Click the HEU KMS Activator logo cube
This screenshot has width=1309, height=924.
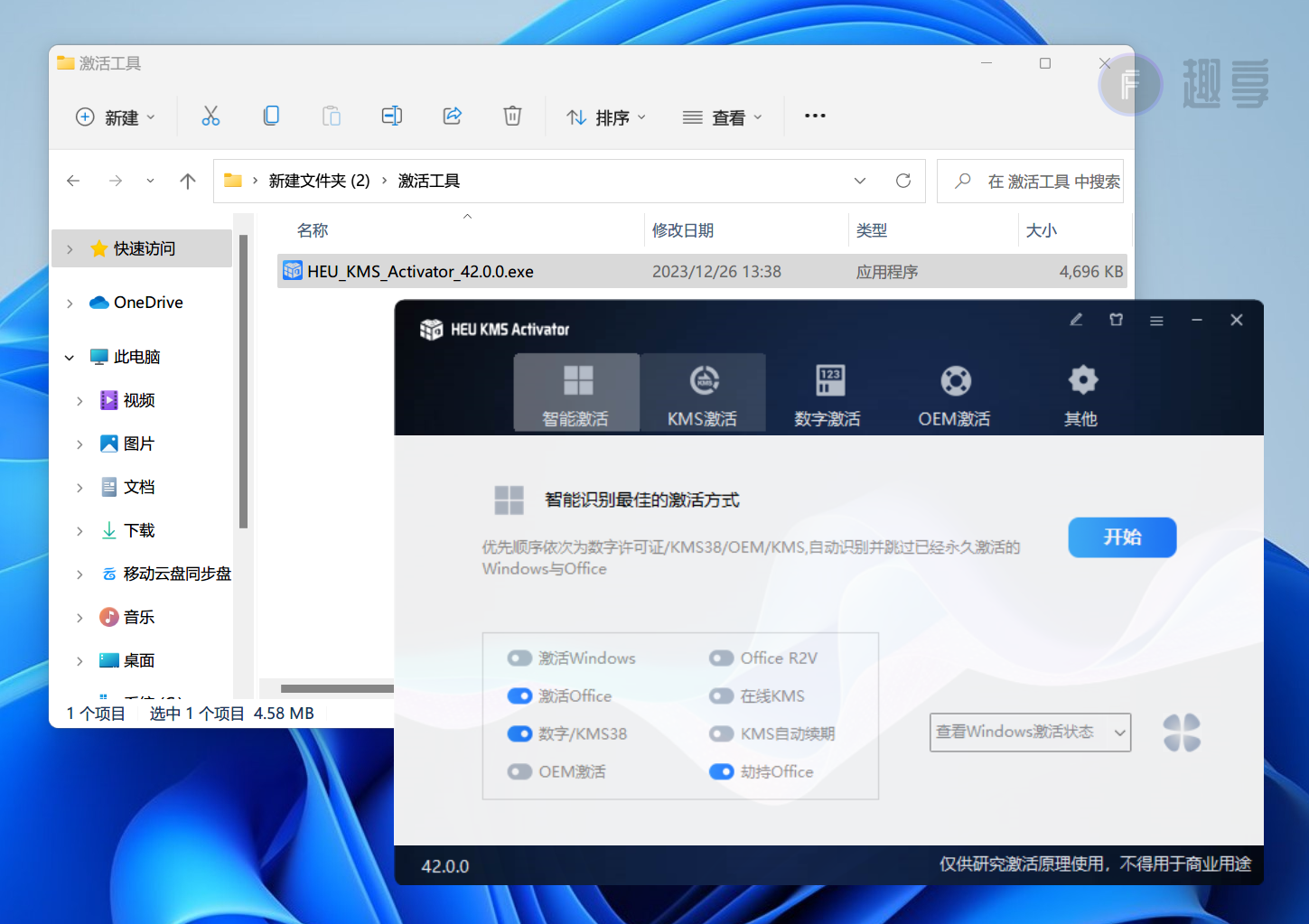pos(432,330)
